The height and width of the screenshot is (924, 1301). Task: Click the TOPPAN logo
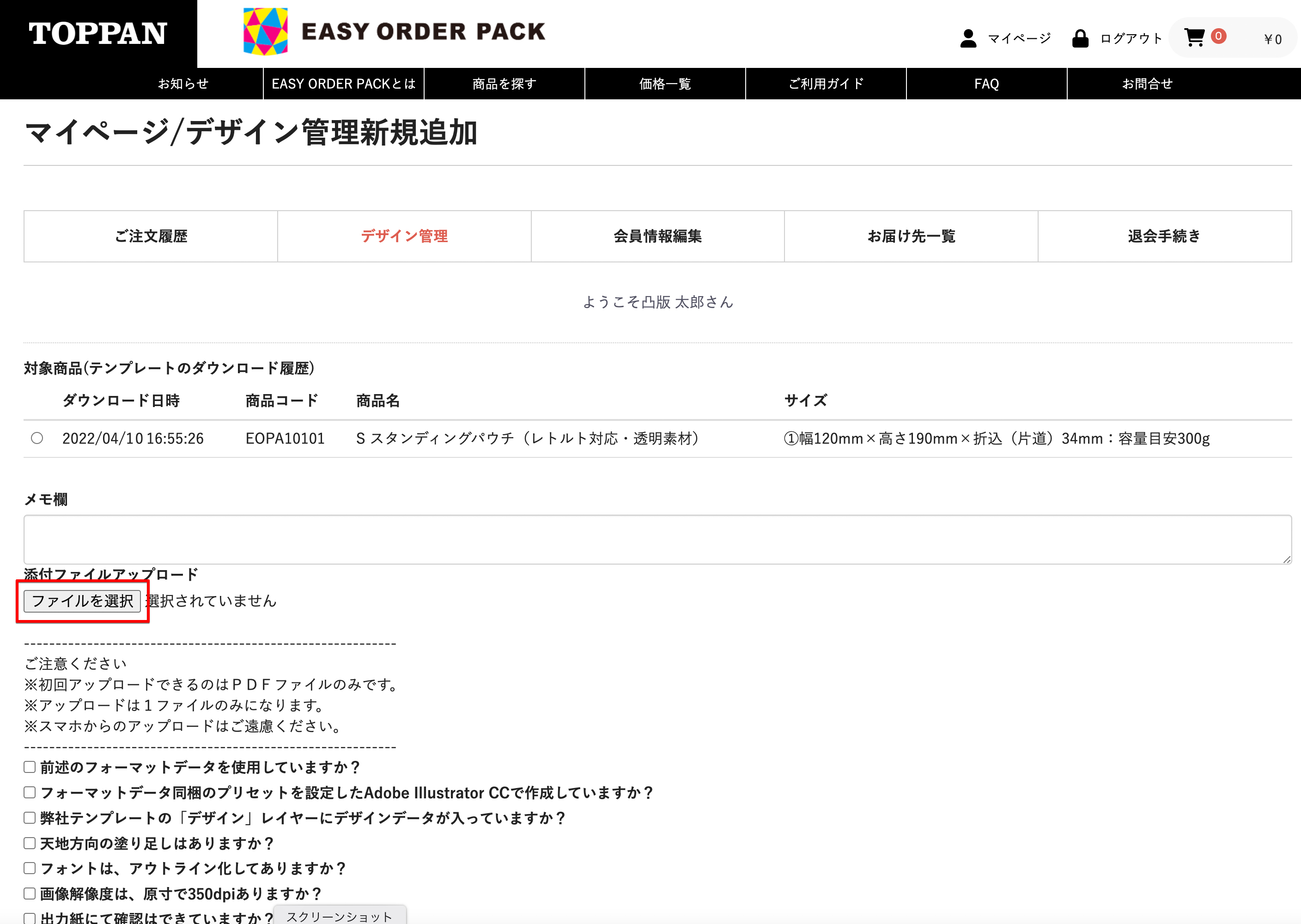tap(98, 34)
